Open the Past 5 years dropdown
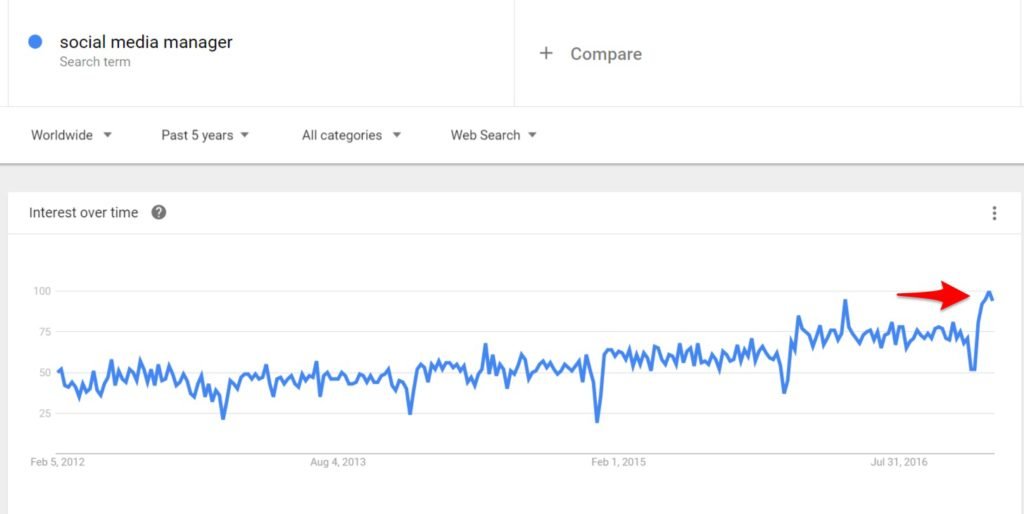1024x514 pixels. click(x=205, y=135)
